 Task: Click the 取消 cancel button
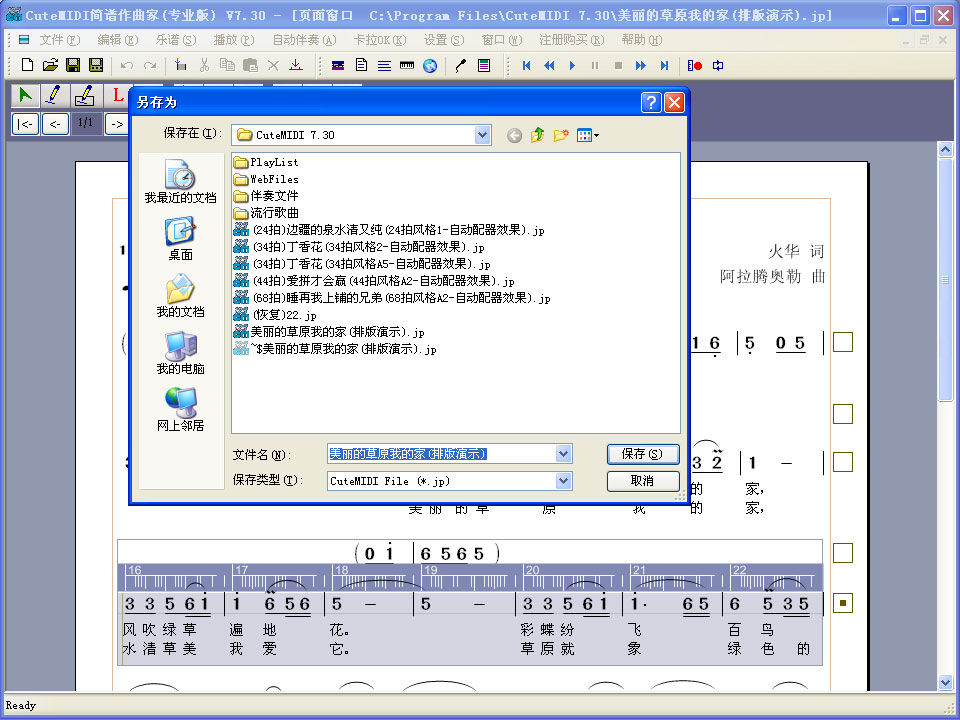coord(643,481)
